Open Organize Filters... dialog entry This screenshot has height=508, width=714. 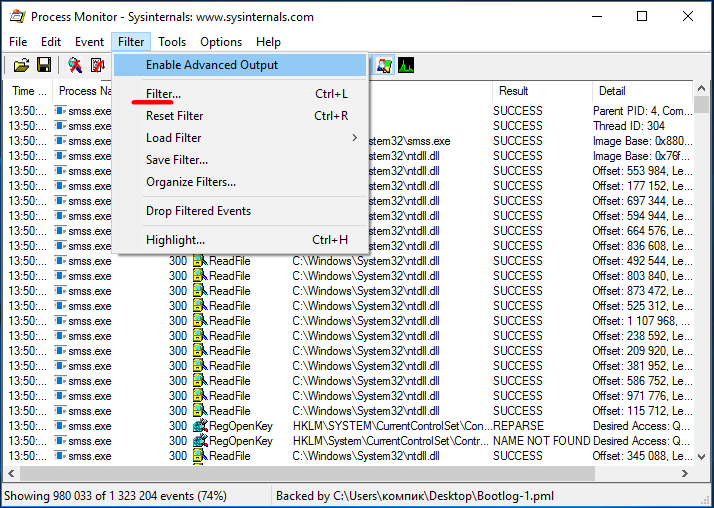(240, 182)
